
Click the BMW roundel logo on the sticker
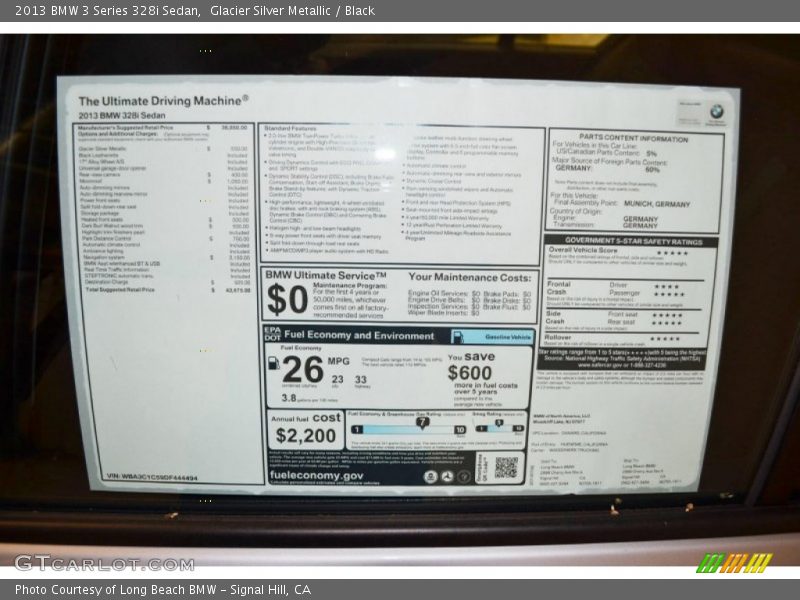point(716,111)
